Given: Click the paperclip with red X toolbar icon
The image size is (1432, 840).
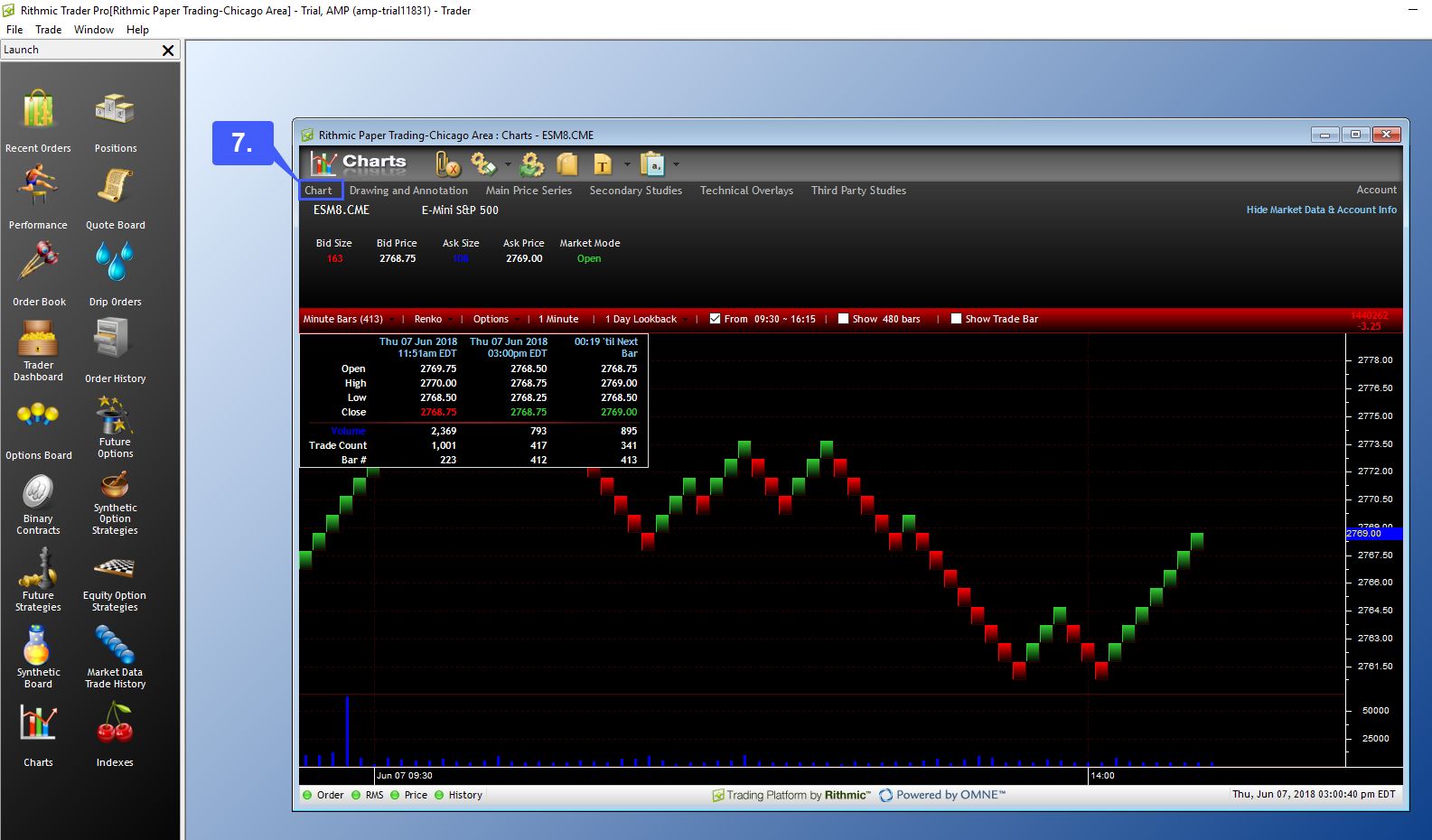Looking at the screenshot, I should (448, 164).
